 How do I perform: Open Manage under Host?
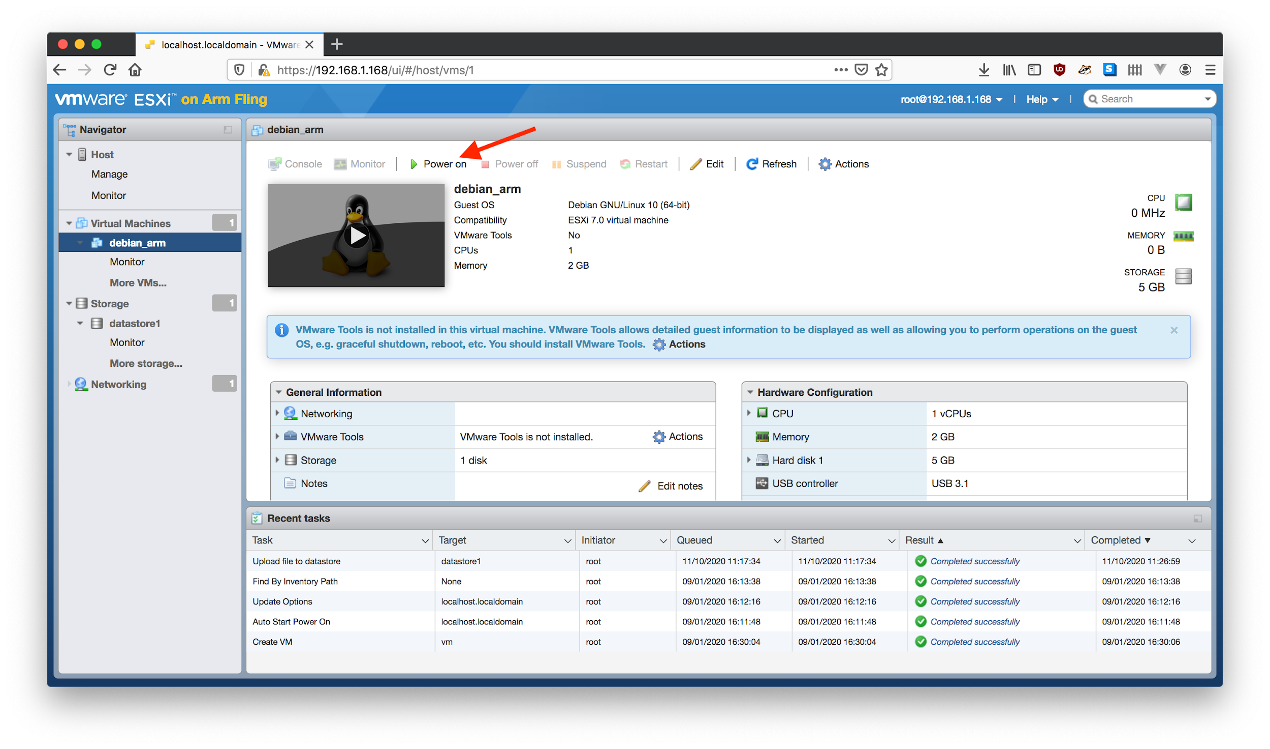pyautogui.click(x=109, y=175)
